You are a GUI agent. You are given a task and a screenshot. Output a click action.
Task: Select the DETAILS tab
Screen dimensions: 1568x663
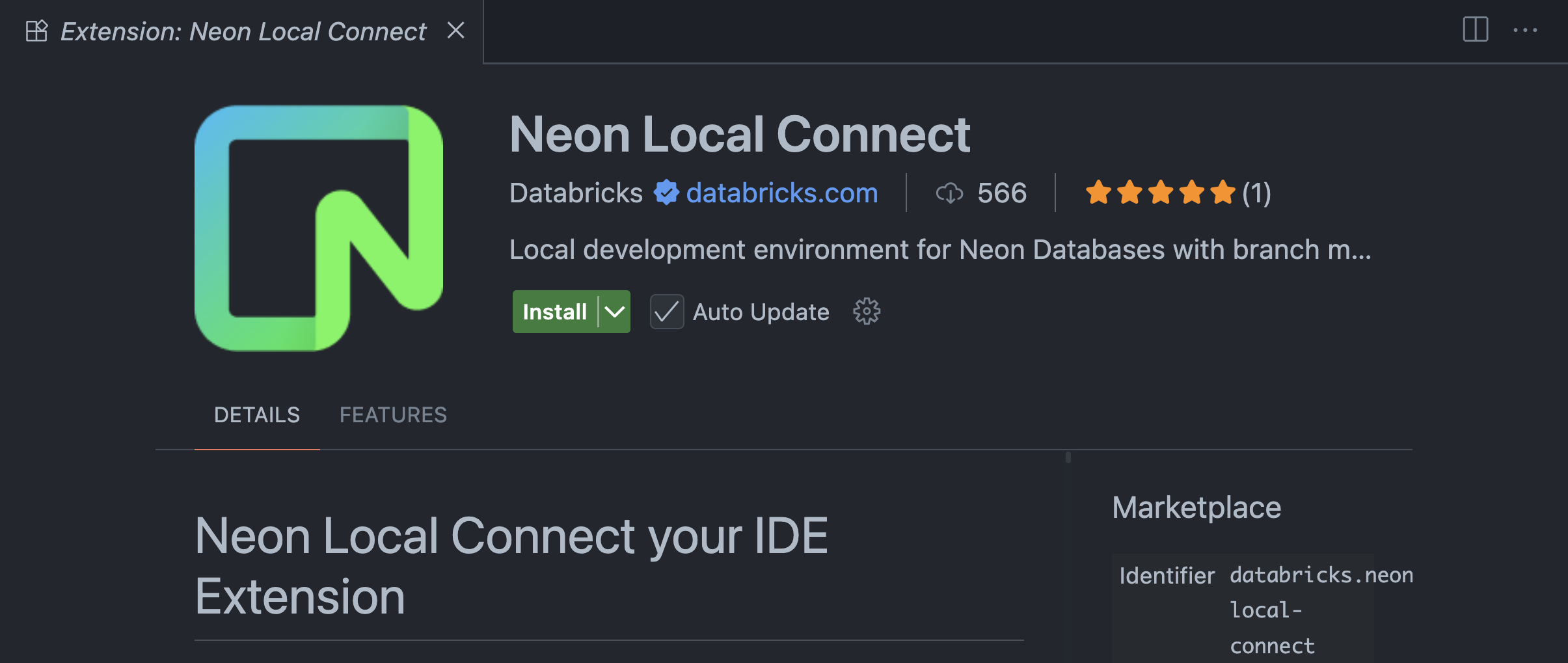click(x=257, y=414)
